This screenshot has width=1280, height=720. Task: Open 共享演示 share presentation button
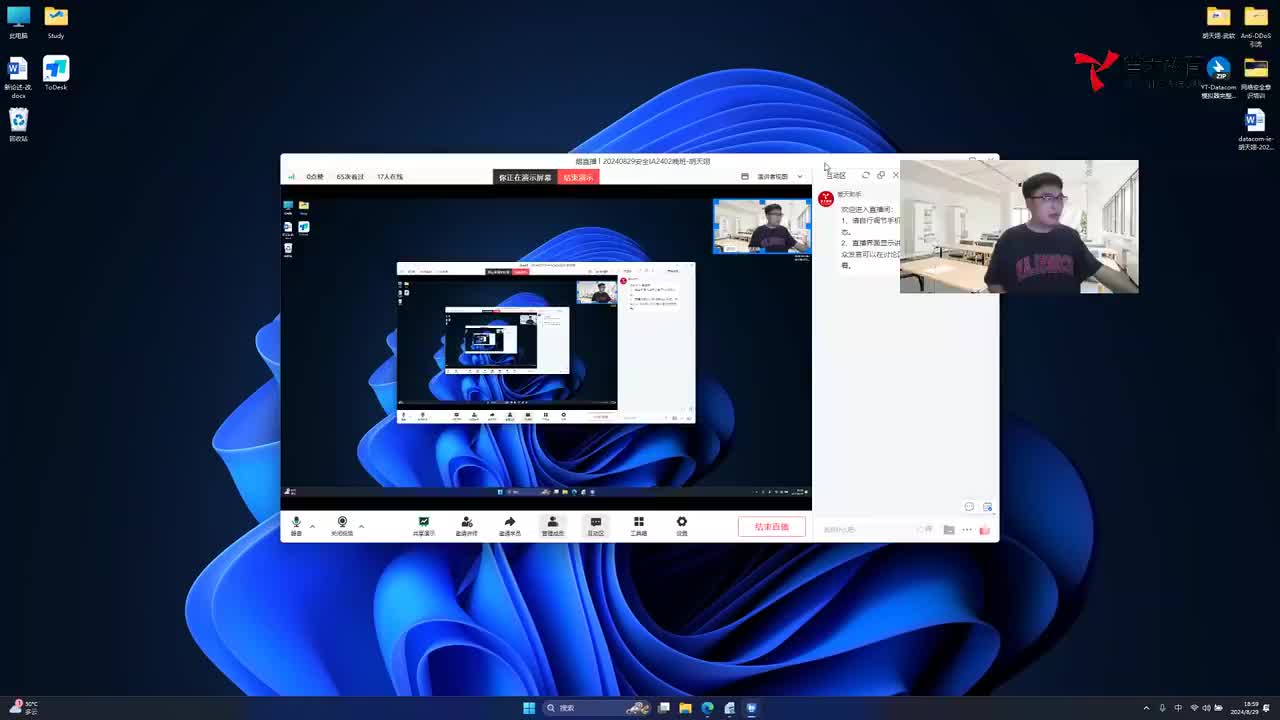424,525
